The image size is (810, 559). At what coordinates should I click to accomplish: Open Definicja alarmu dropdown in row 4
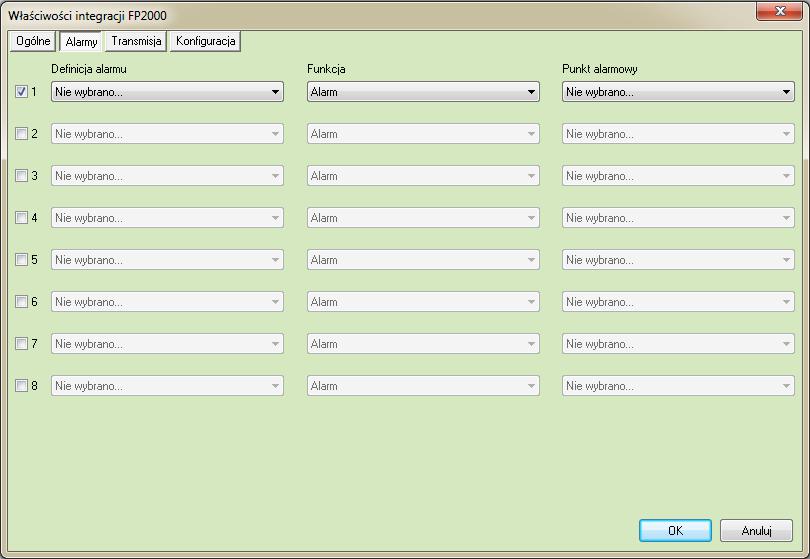click(167, 218)
